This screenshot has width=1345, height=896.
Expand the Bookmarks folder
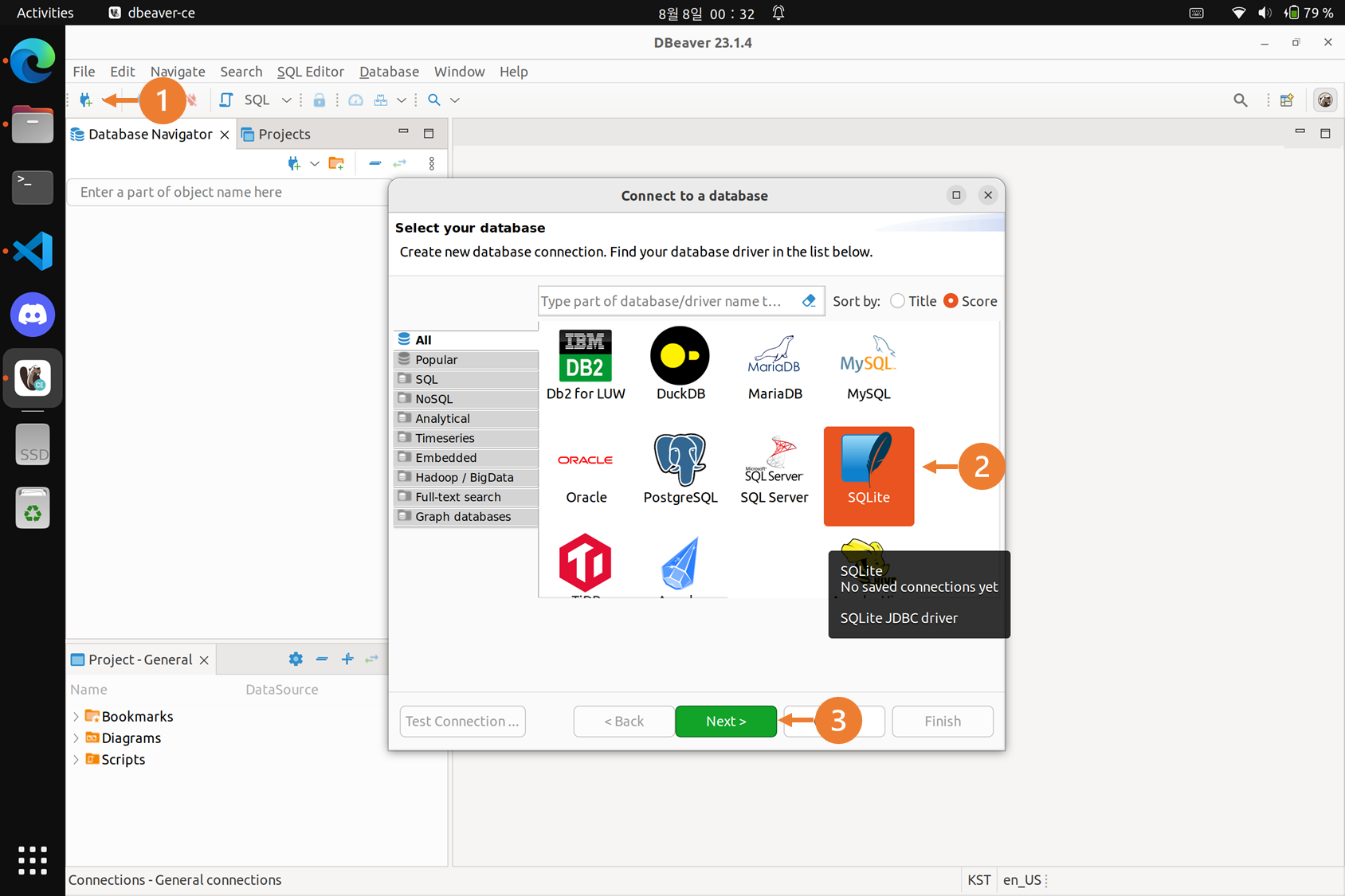[x=76, y=716]
